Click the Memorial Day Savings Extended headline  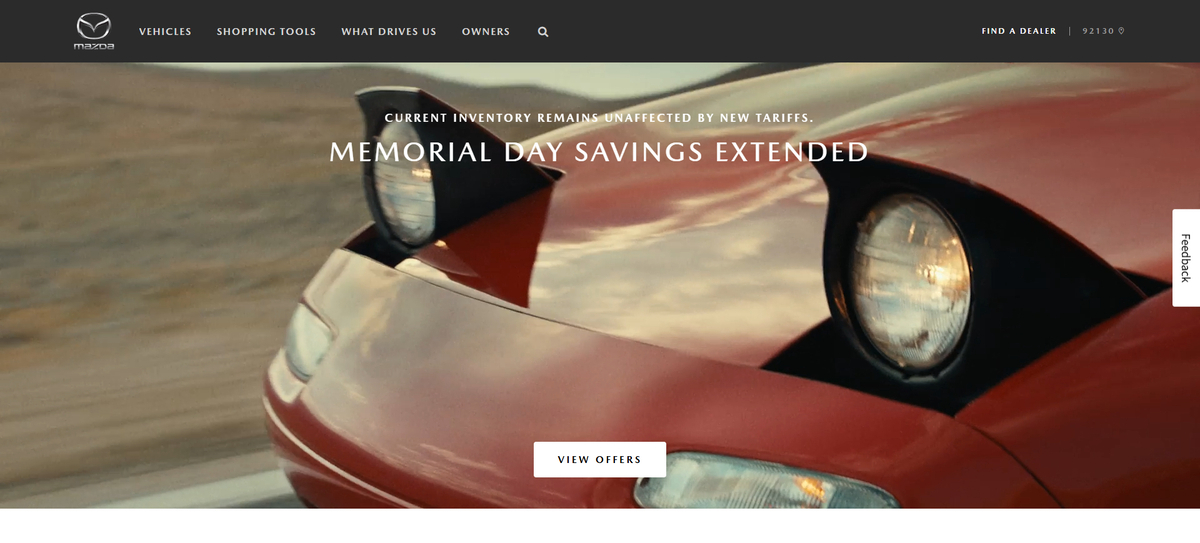tap(599, 152)
